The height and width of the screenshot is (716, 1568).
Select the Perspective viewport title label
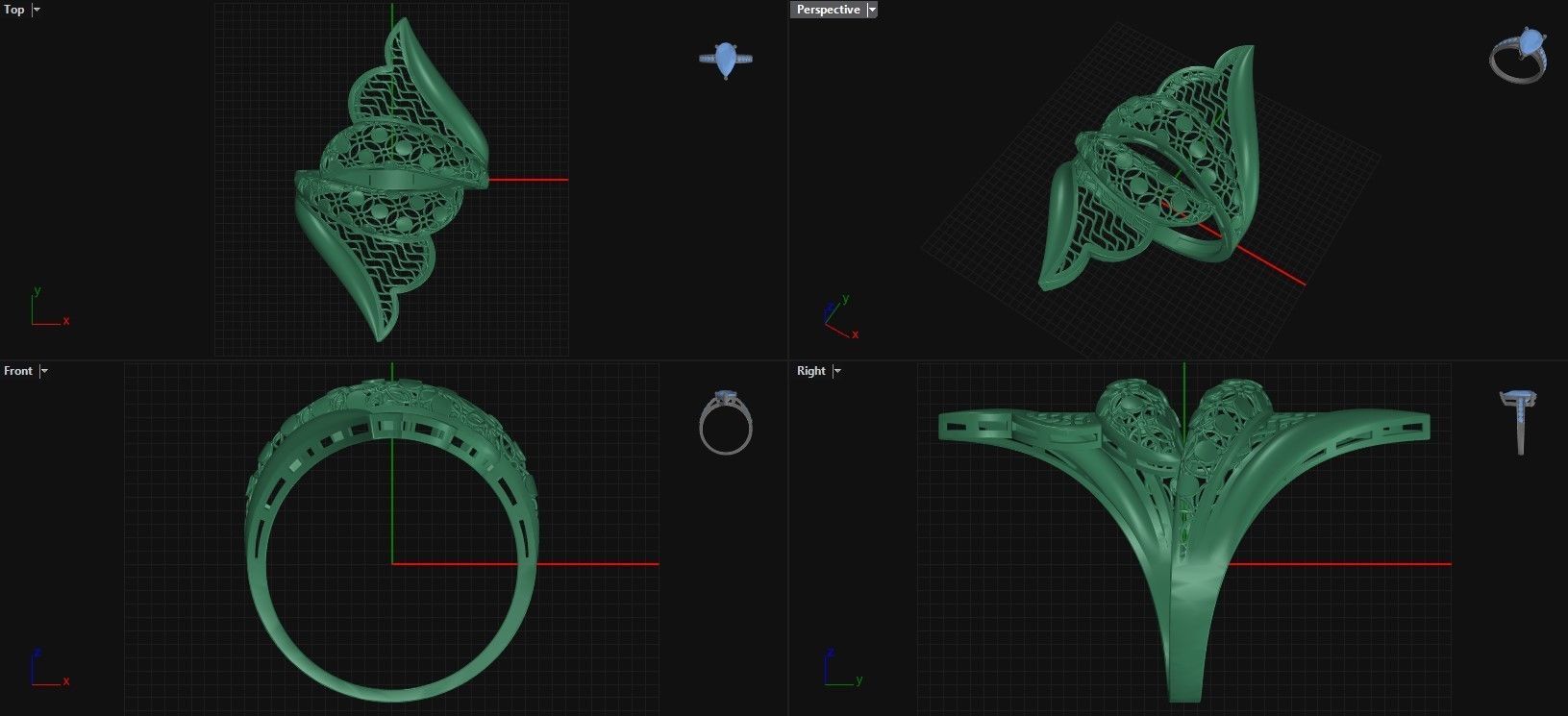[829, 10]
